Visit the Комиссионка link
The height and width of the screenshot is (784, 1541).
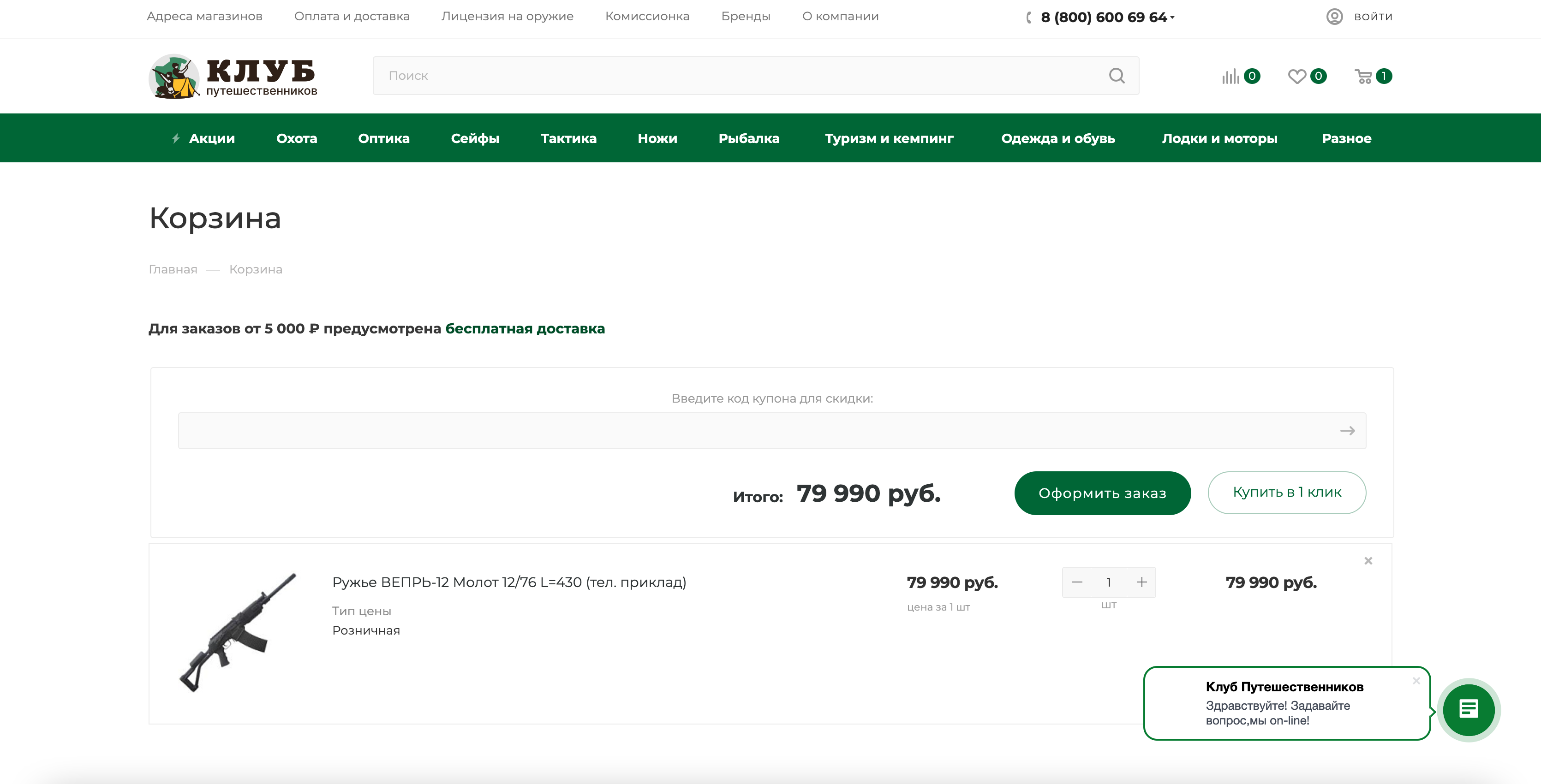(647, 16)
